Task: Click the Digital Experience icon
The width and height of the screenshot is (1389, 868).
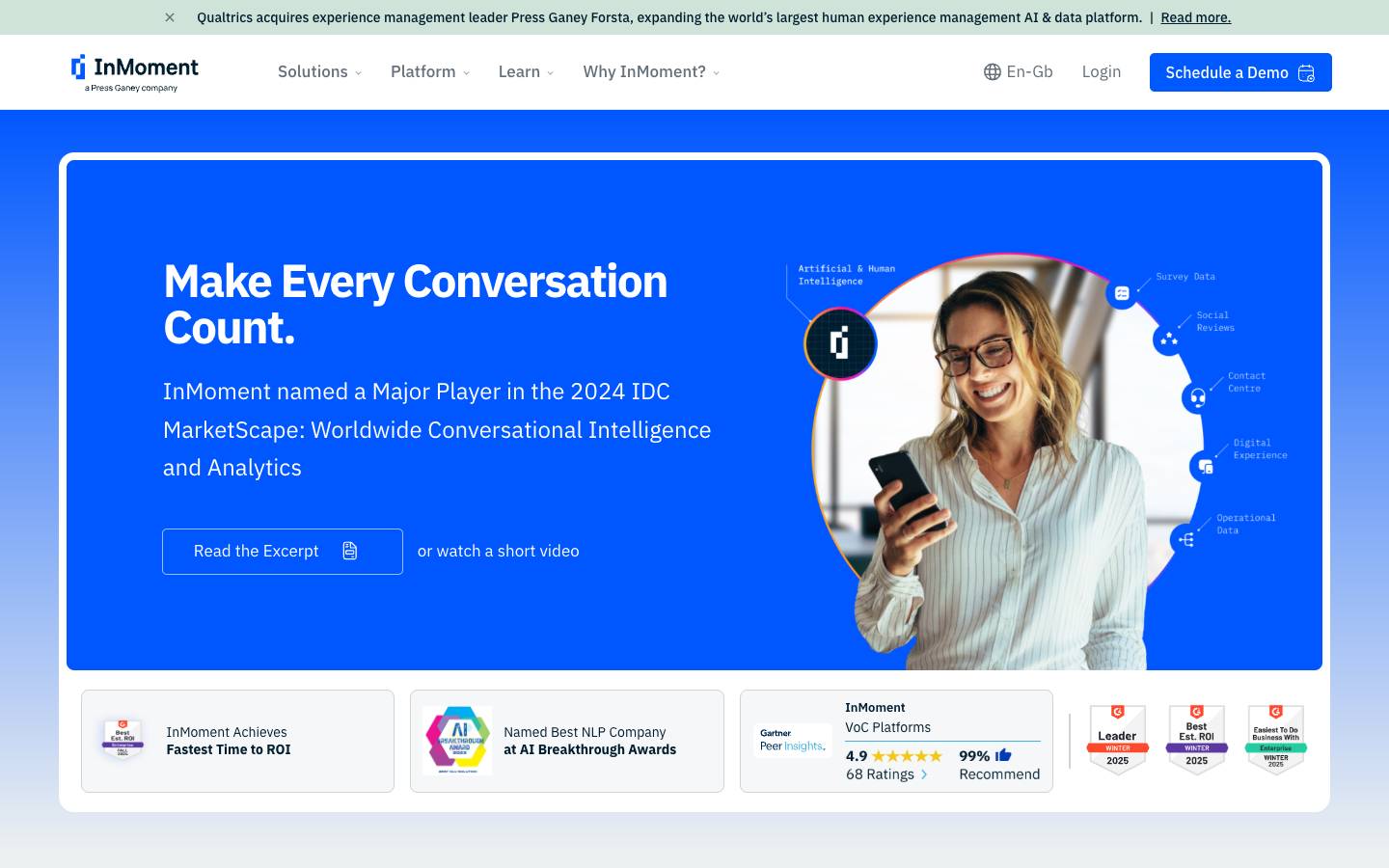Action: pos(1205,467)
